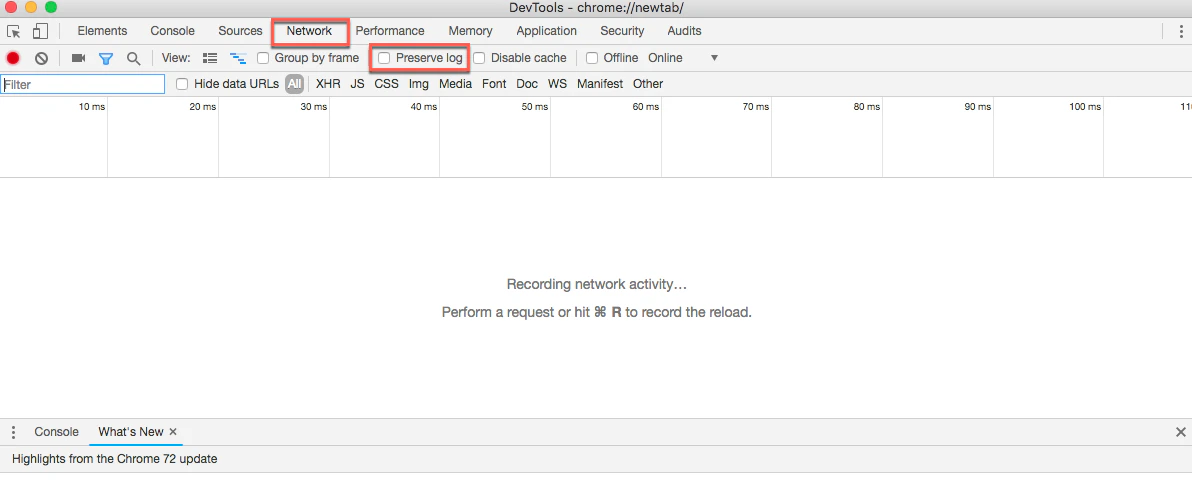1192x486 pixels.
Task: Filter requests by Doc type
Action: coord(527,84)
